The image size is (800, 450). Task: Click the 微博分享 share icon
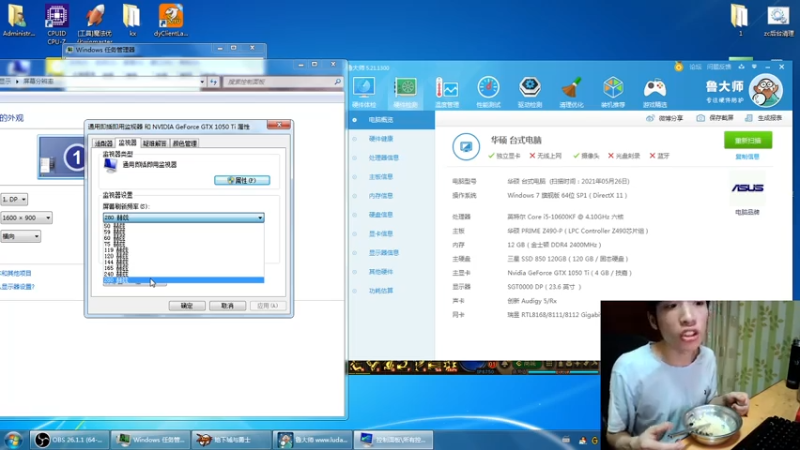(650, 118)
